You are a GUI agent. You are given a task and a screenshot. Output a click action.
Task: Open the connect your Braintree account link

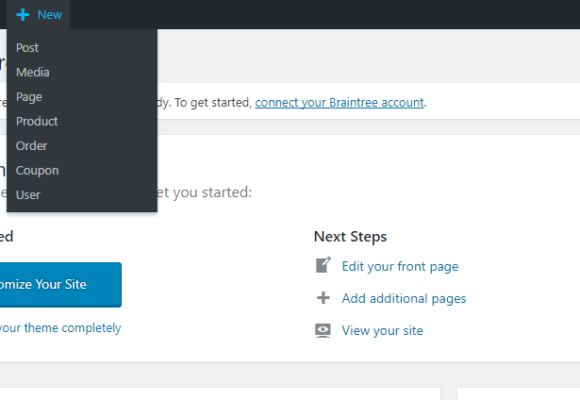[339, 102]
